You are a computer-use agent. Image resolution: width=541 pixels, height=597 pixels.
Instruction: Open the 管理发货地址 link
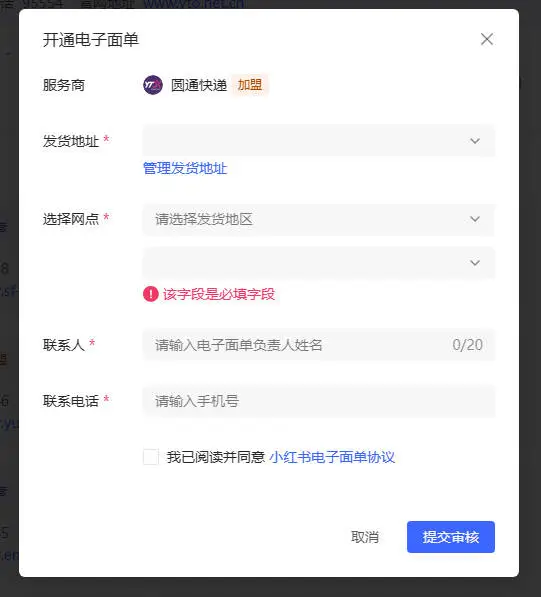tap(185, 168)
